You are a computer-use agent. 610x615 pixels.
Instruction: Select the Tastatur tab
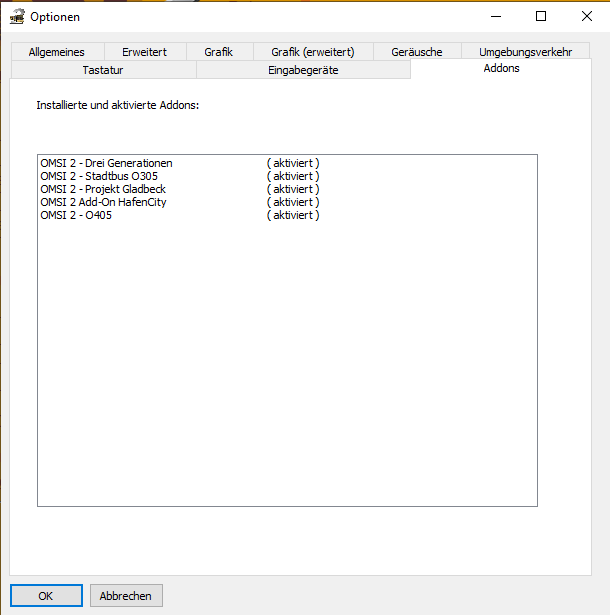(x=103, y=70)
